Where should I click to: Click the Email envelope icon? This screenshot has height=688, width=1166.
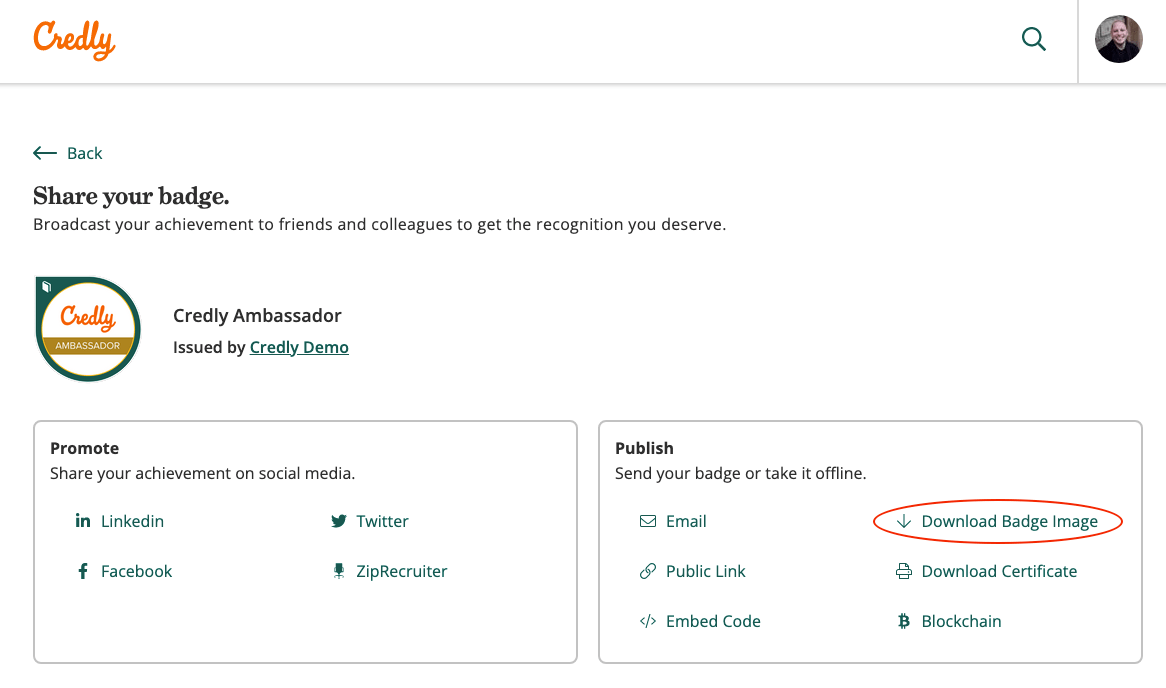[x=646, y=521]
